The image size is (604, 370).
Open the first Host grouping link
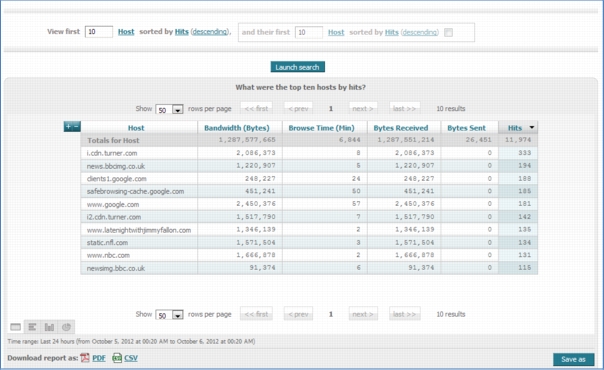click(126, 32)
